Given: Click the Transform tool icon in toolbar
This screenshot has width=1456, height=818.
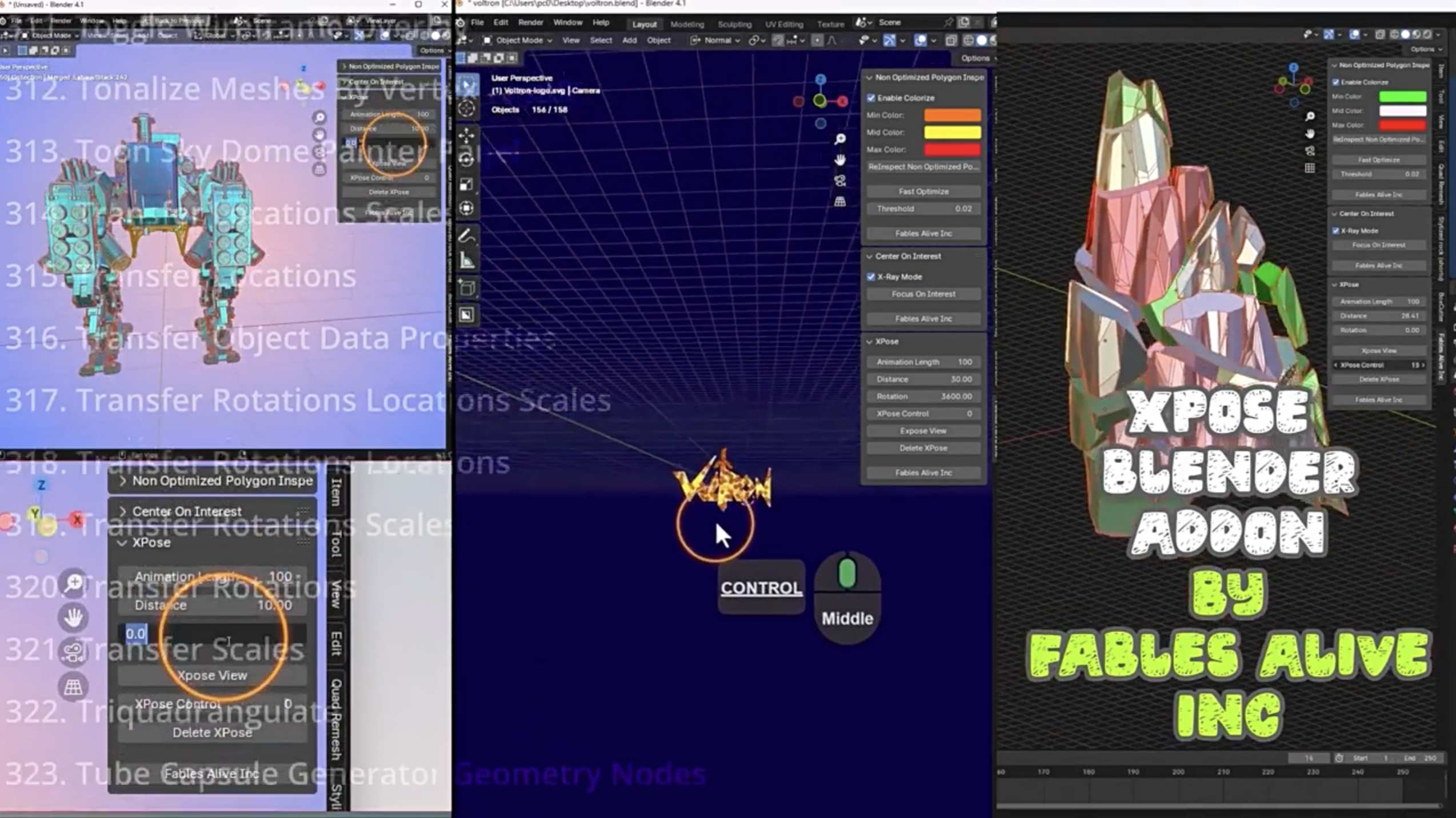Looking at the screenshot, I should 467,208.
